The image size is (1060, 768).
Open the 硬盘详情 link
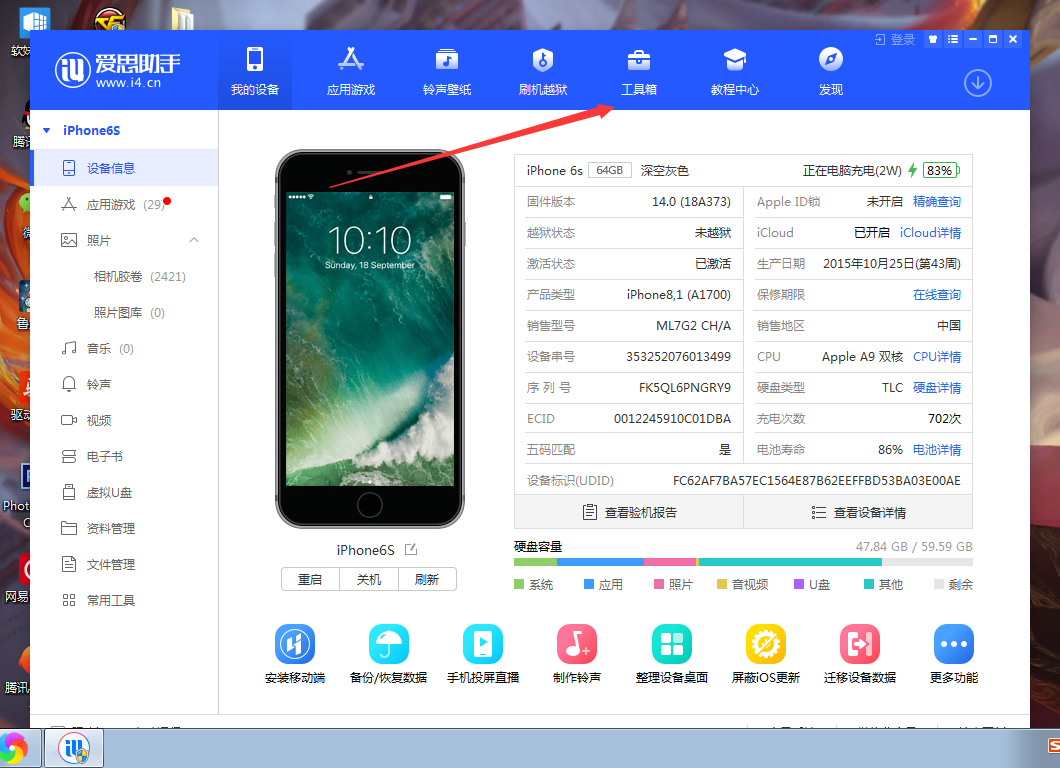(x=936, y=387)
